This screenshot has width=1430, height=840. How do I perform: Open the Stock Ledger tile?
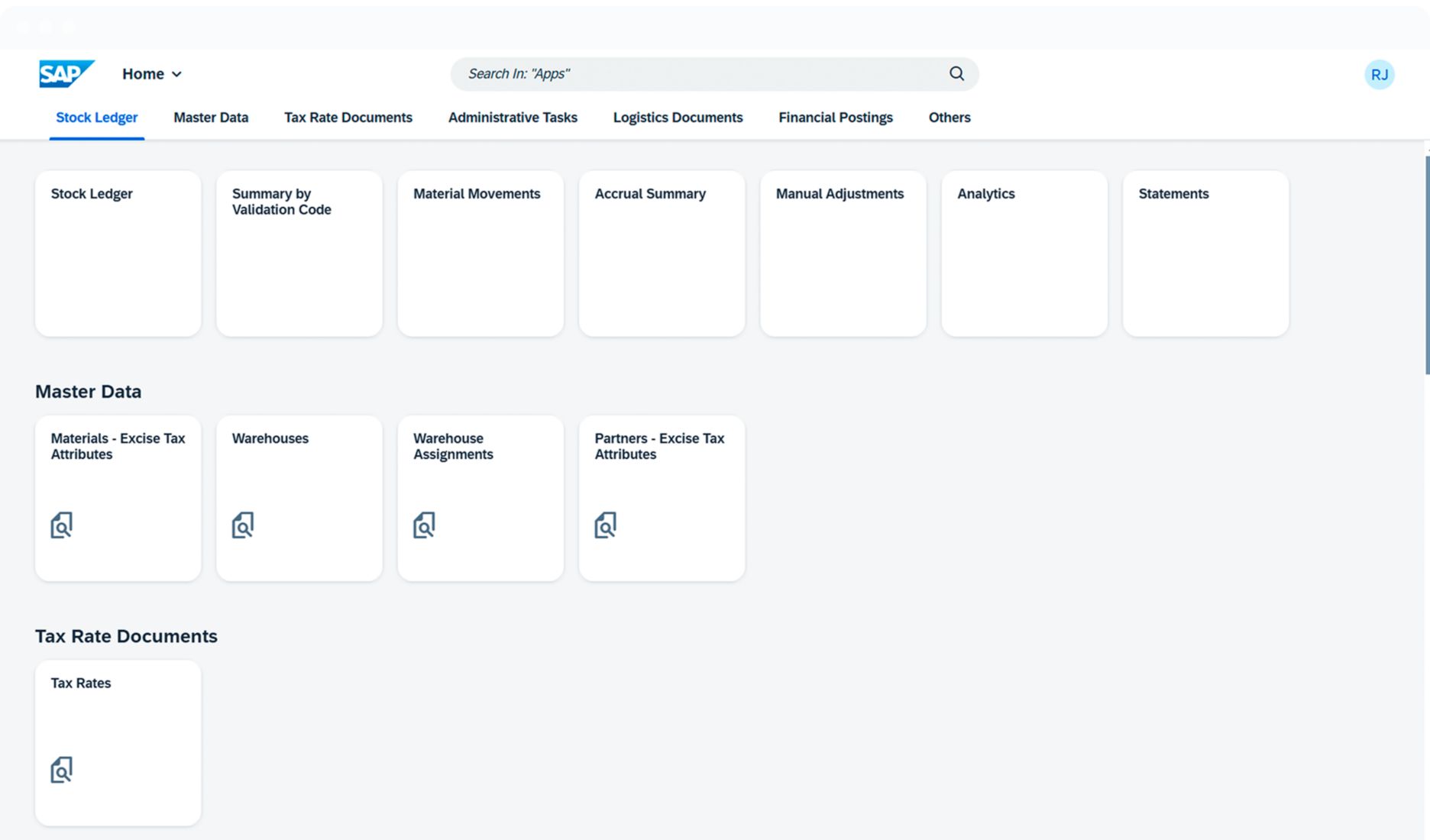118,254
